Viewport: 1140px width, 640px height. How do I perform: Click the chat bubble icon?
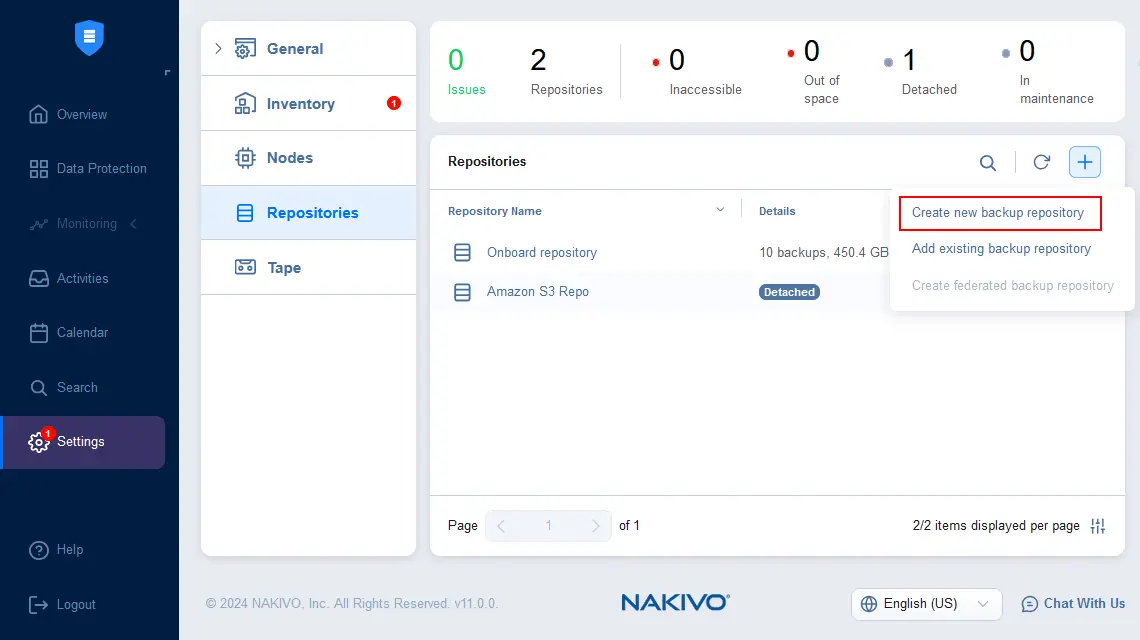coord(1029,604)
